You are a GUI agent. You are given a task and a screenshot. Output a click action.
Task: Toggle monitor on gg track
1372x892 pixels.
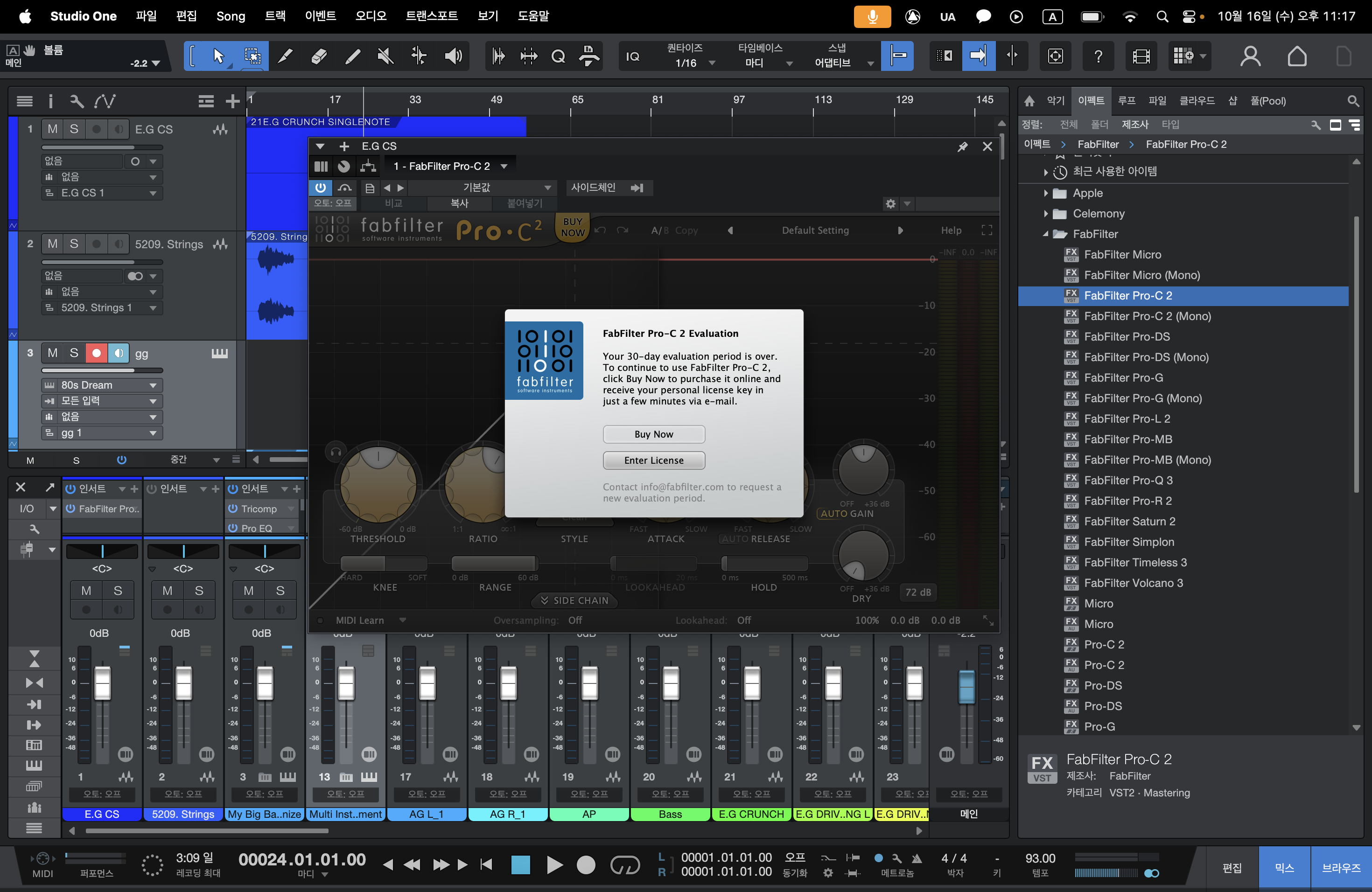coord(118,353)
